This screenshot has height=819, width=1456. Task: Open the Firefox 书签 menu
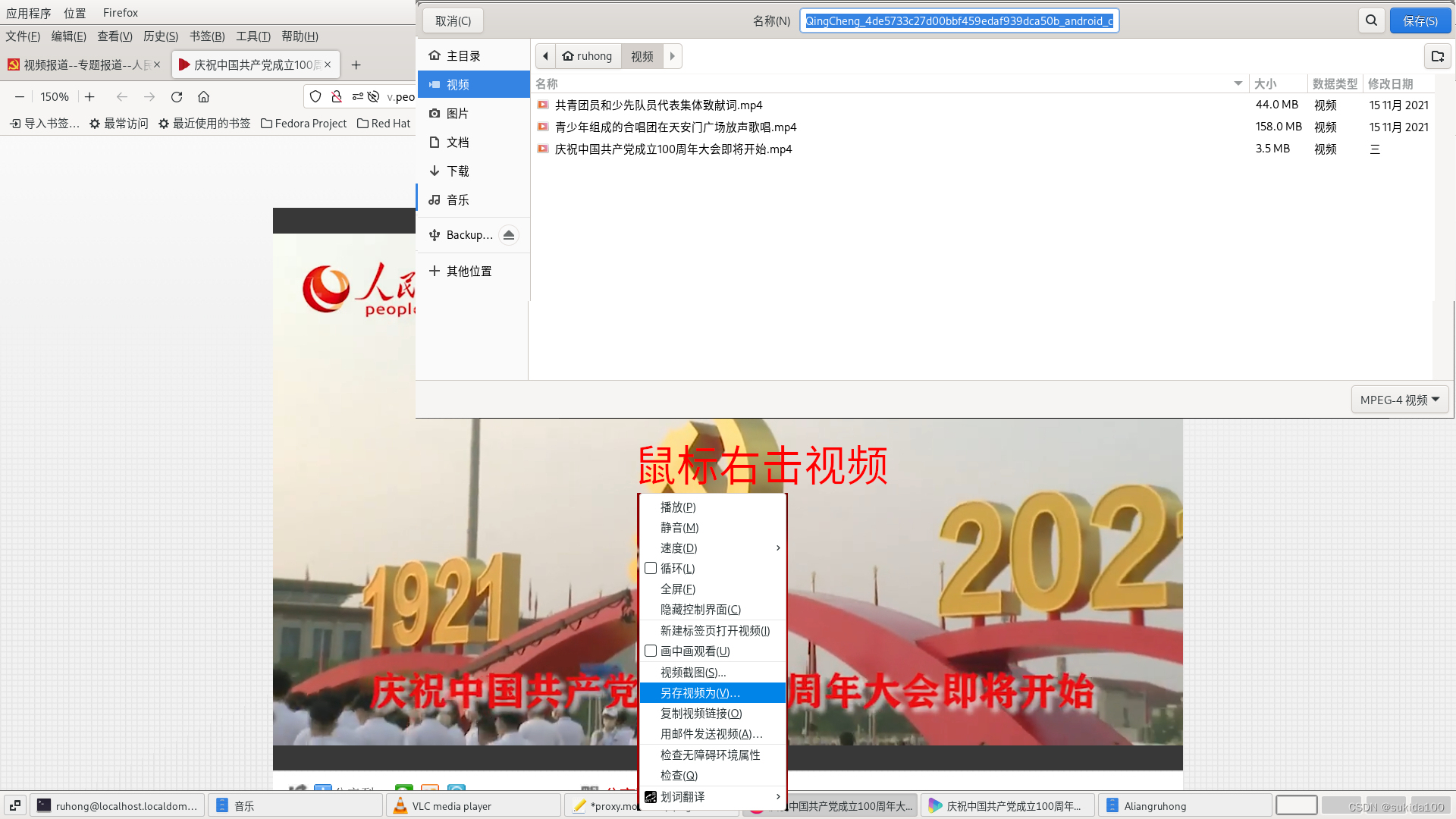tap(207, 36)
